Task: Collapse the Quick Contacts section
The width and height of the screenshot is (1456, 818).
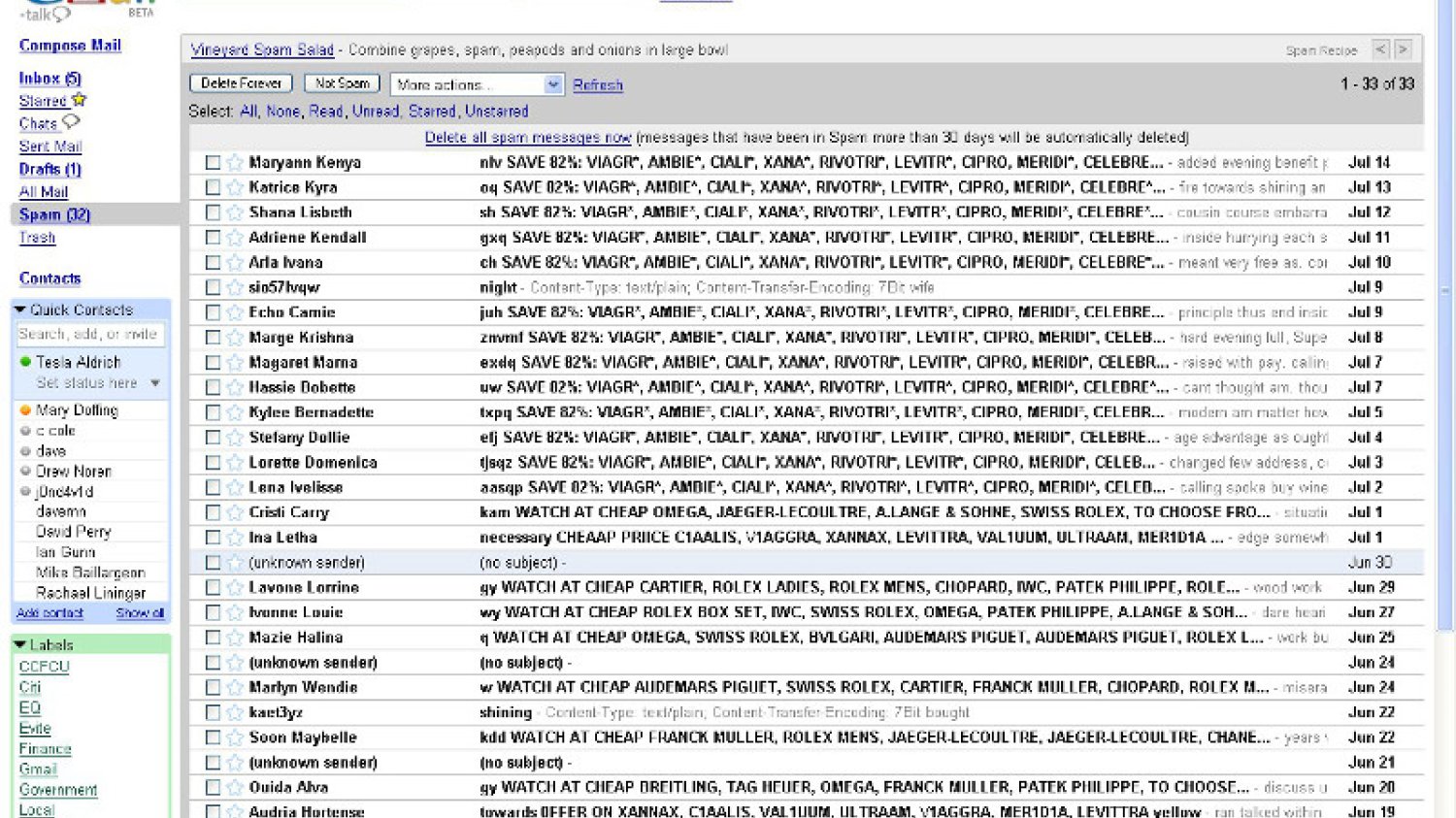Action: [x=19, y=310]
